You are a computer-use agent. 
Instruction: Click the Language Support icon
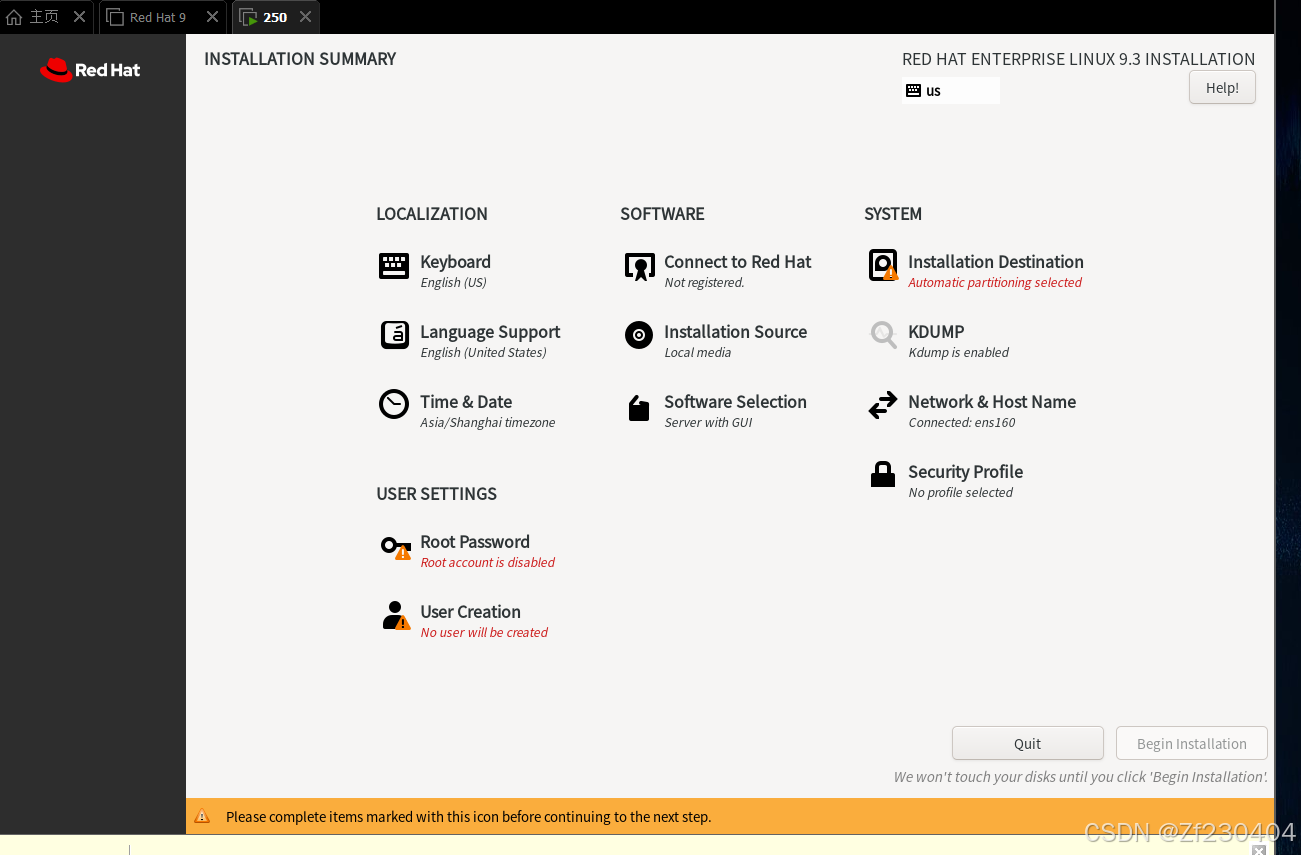click(x=394, y=335)
